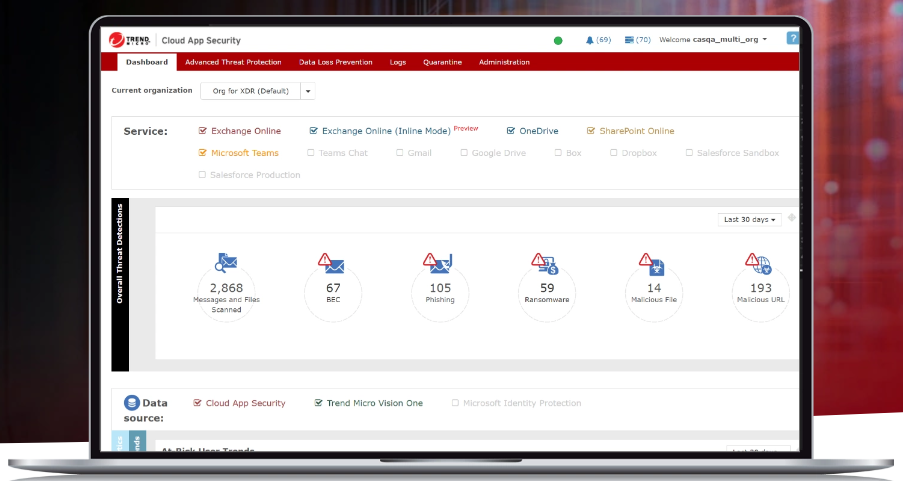Viewport: 903px width, 481px height.
Task: Toggle Cloud App Security data source checkbox
Action: point(197,403)
